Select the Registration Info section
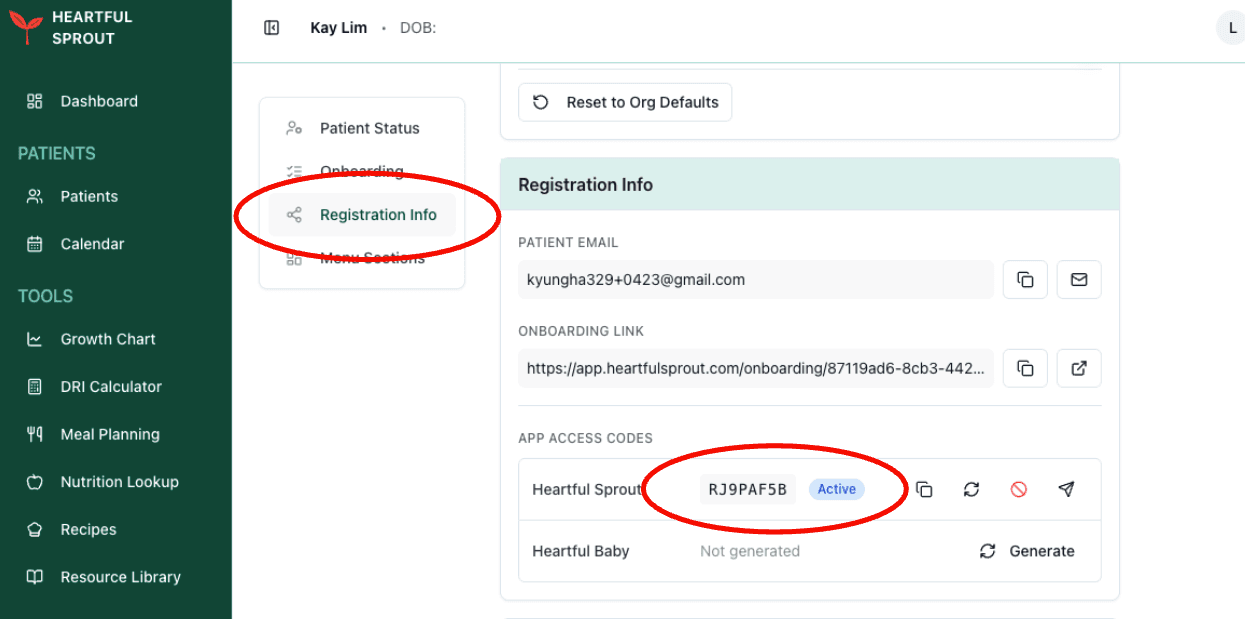 point(362,215)
